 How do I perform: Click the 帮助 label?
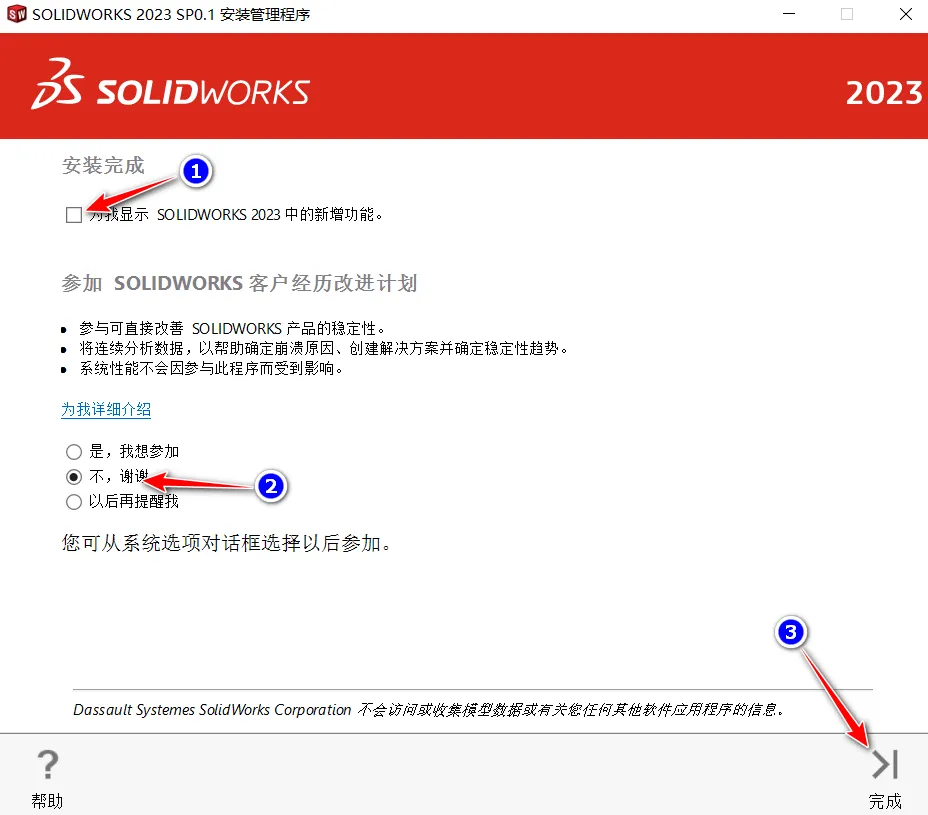point(47,801)
